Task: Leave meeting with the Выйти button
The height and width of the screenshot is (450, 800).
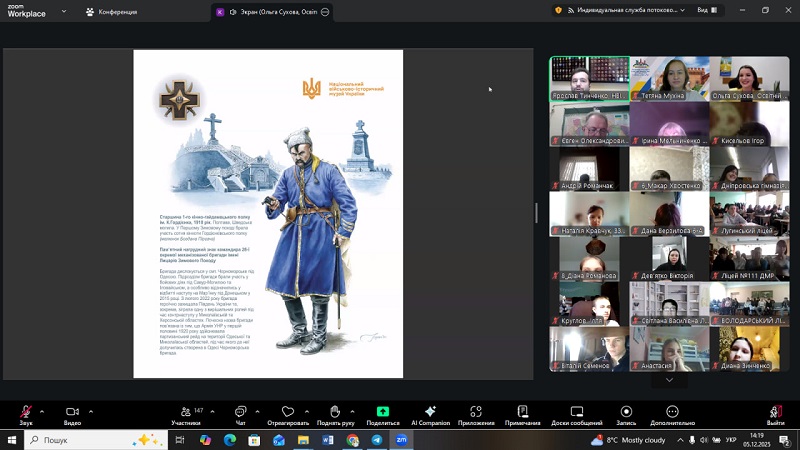Action: 776,412
